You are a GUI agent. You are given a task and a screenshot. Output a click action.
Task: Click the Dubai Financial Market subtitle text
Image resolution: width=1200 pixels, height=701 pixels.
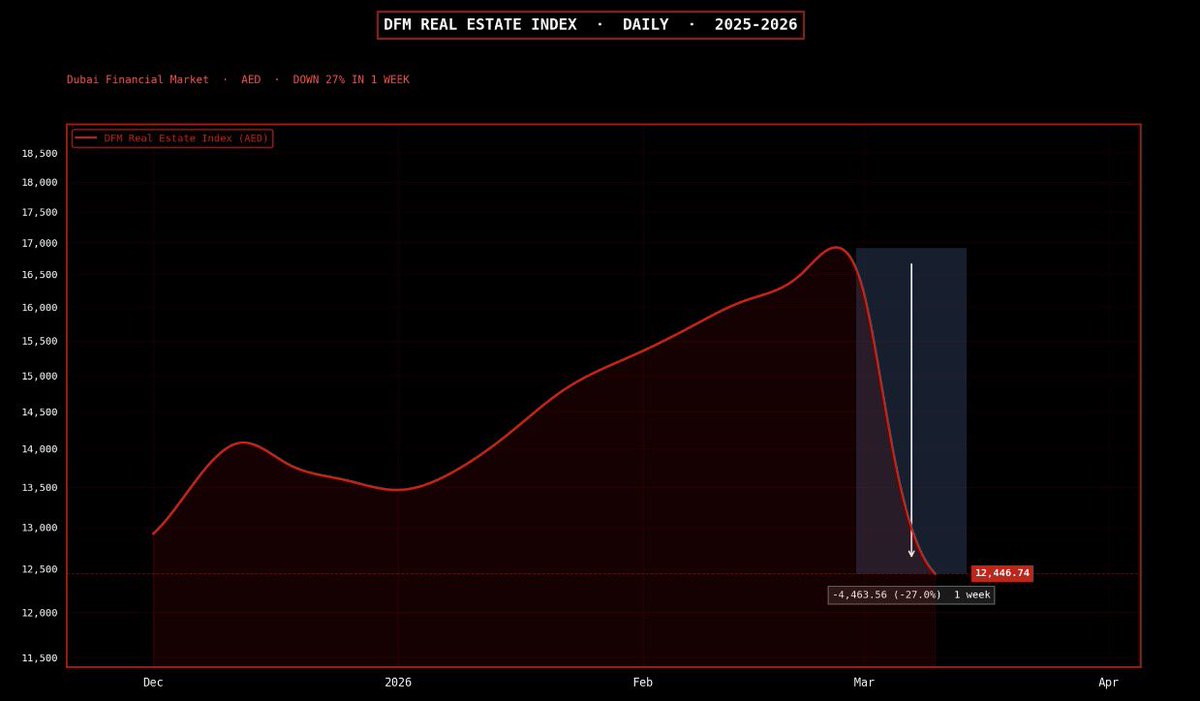pos(238,80)
